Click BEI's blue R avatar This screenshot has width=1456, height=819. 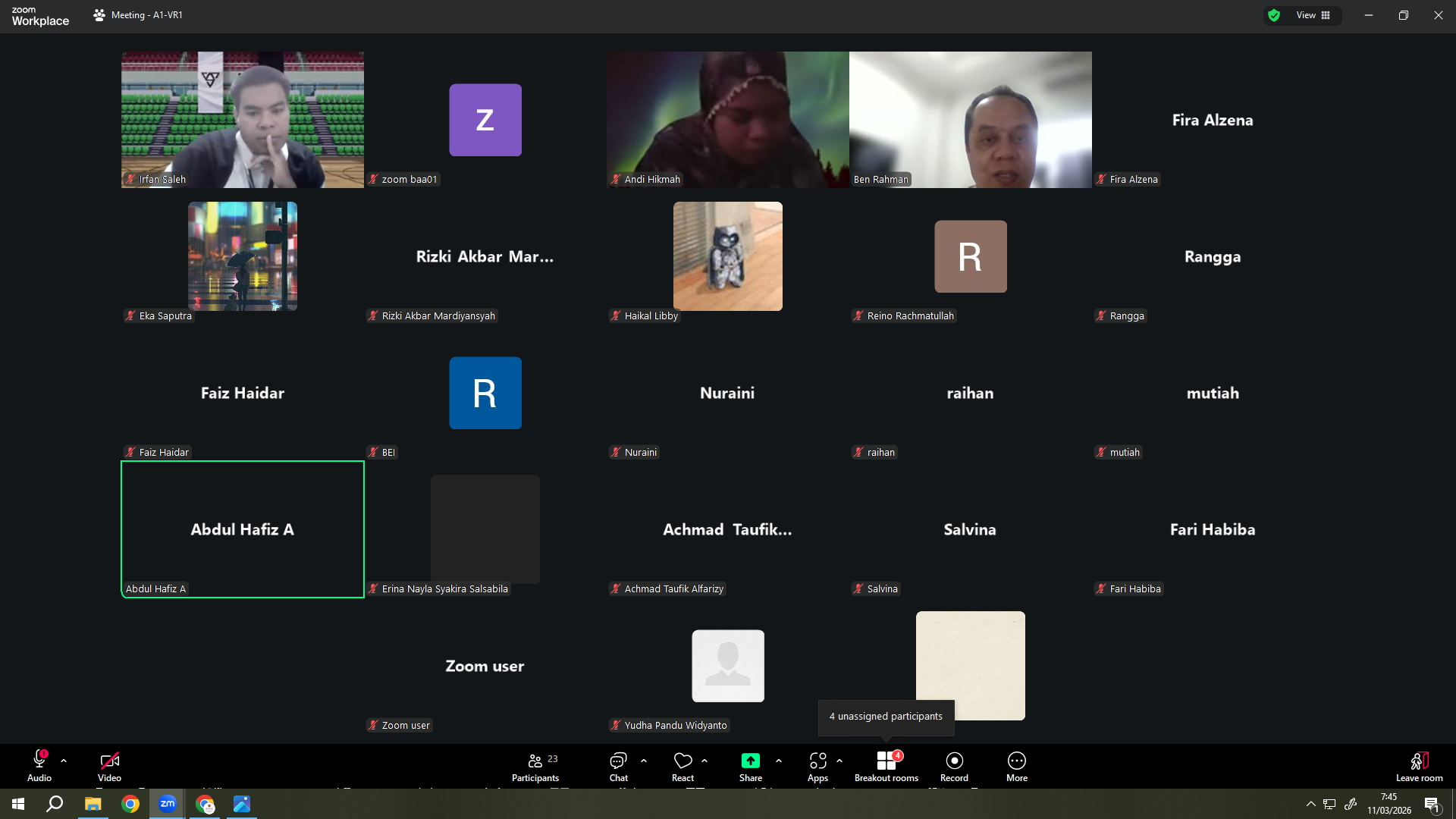(485, 393)
